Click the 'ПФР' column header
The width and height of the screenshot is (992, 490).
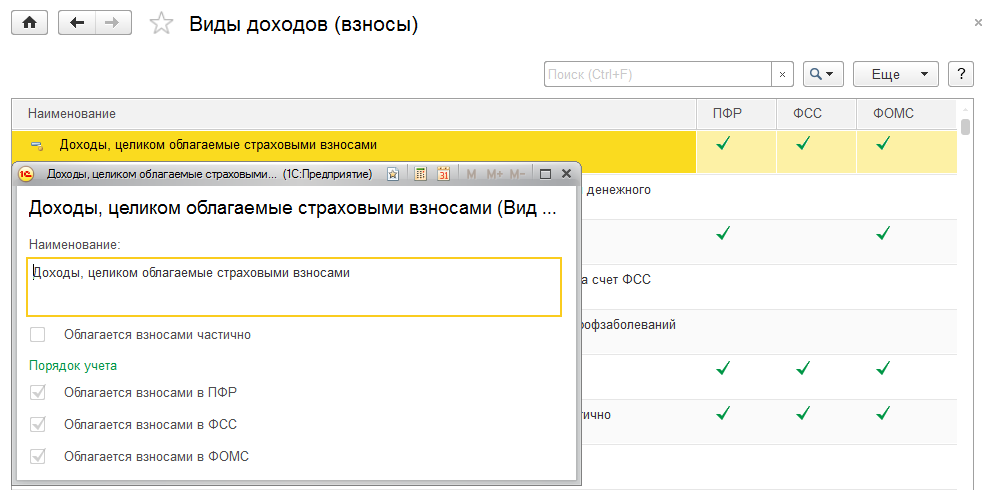coord(727,114)
